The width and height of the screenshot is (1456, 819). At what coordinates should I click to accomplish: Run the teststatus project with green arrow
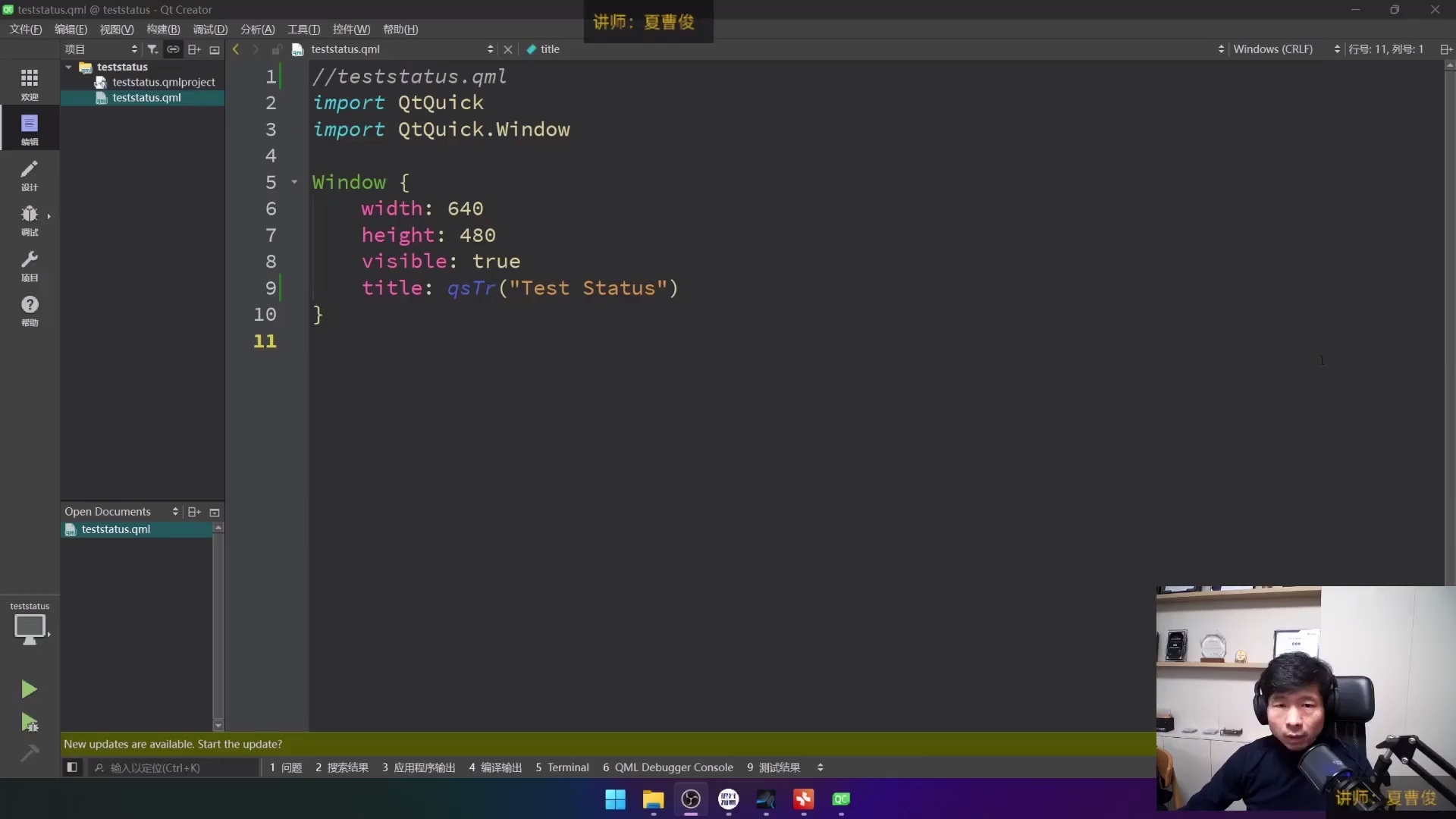click(x=29, y=689)
